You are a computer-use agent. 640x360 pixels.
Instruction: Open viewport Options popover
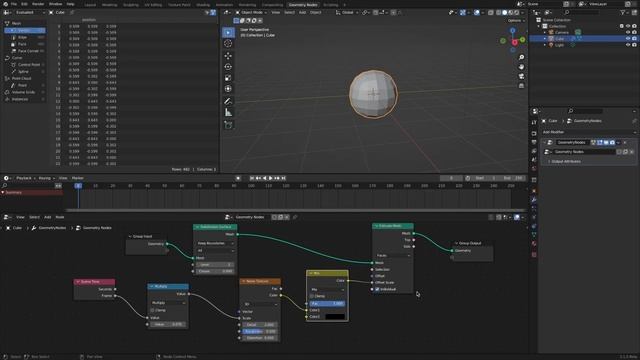pyautogui.click(x=516, y=20)
